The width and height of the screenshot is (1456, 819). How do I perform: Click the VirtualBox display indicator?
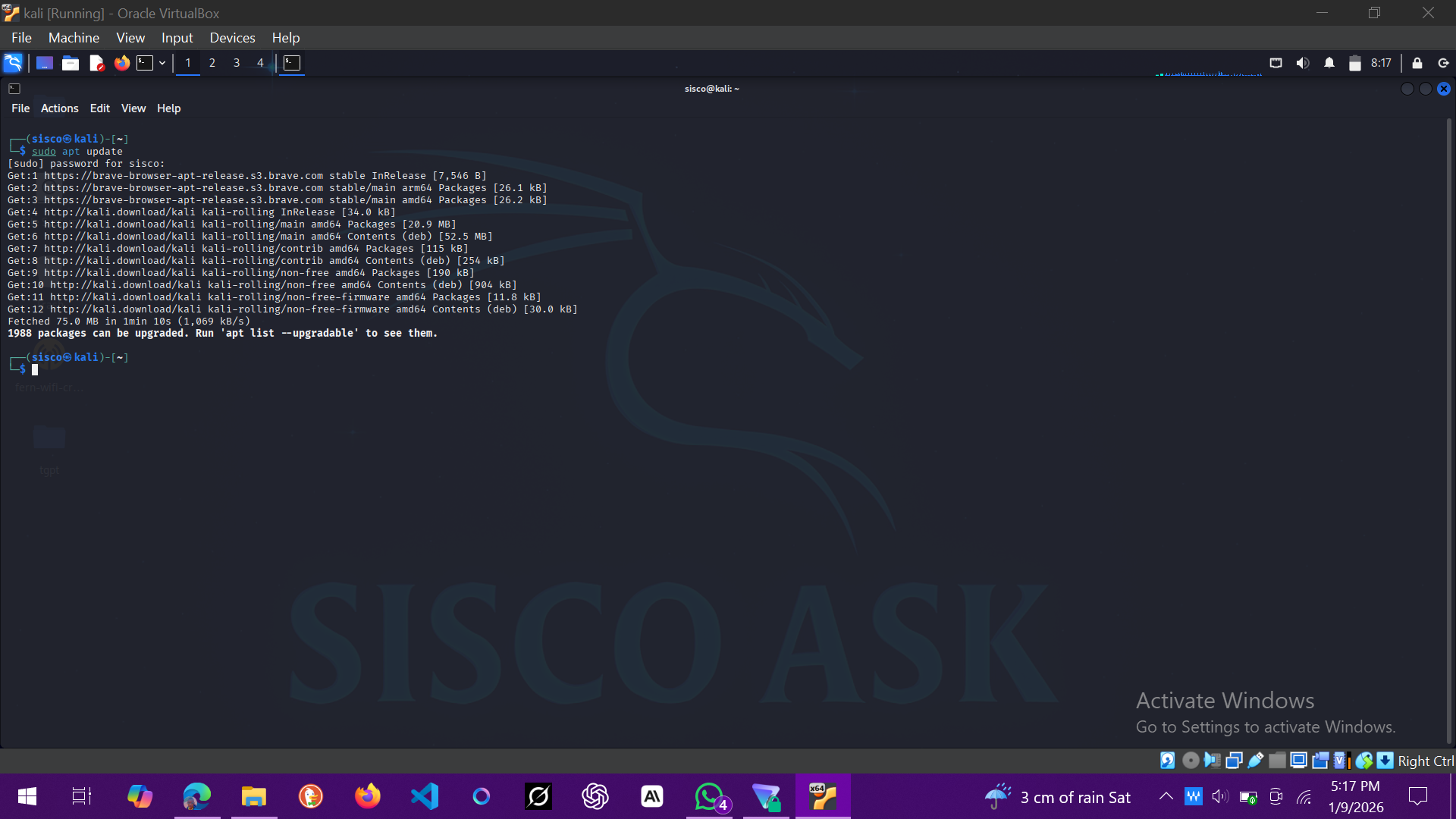click(1298, 761)
